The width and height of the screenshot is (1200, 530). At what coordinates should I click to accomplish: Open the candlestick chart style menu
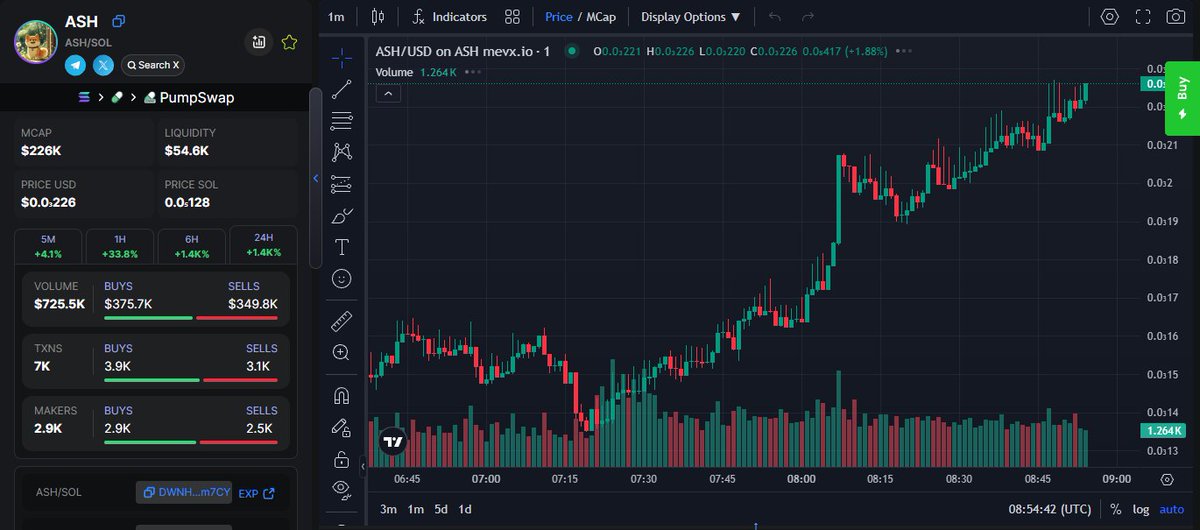pyautogui.click(x=377, y=17)
